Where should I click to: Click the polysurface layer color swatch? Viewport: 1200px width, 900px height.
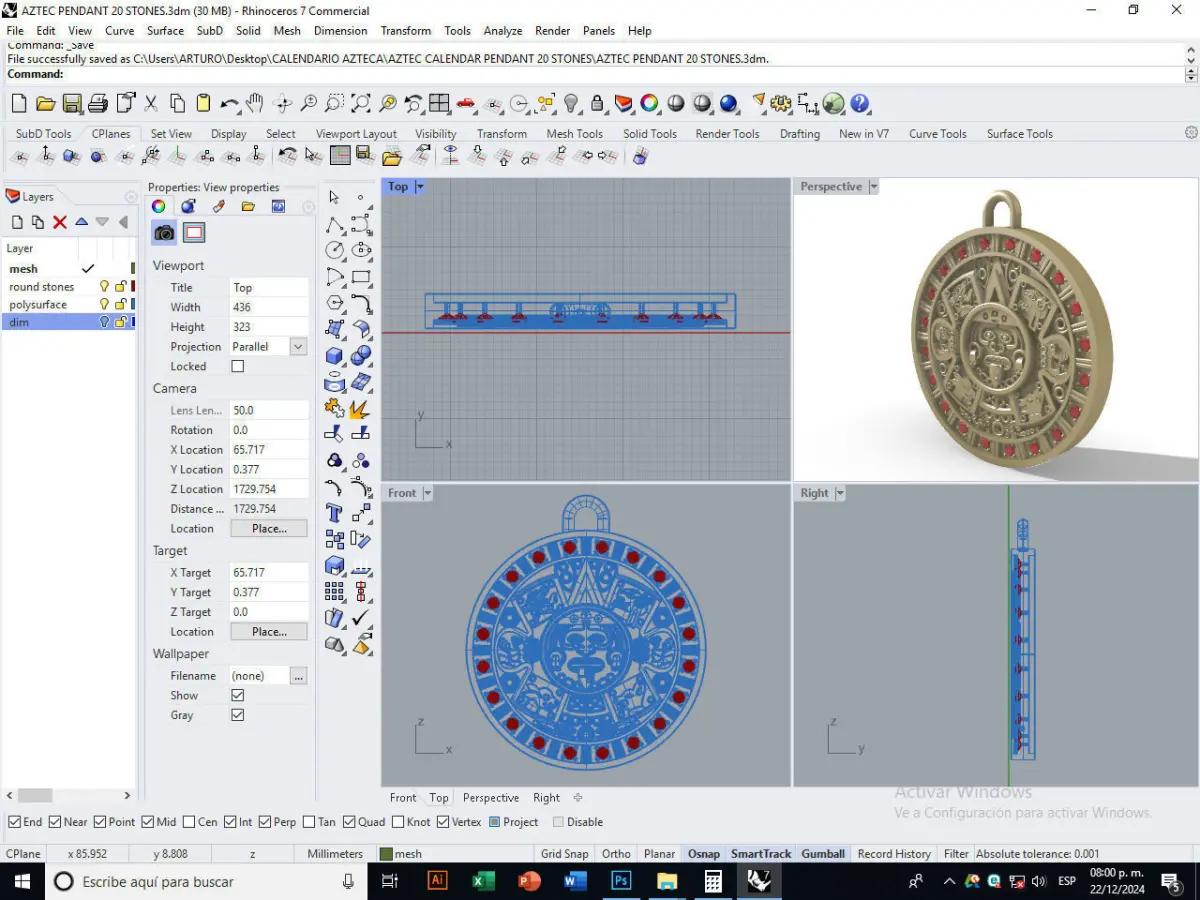133,305
